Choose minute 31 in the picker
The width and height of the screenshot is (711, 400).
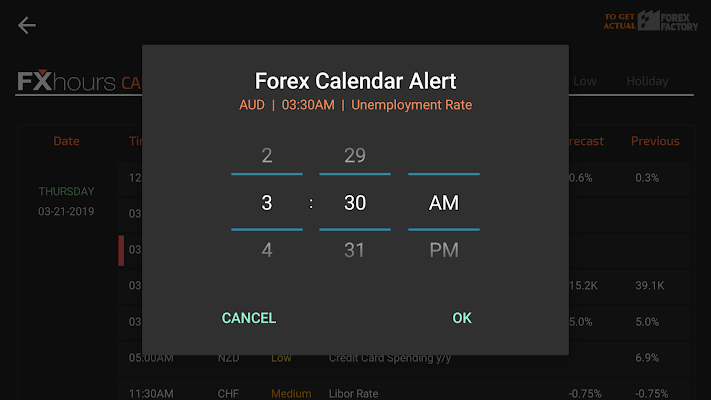(x=355, y=250)
